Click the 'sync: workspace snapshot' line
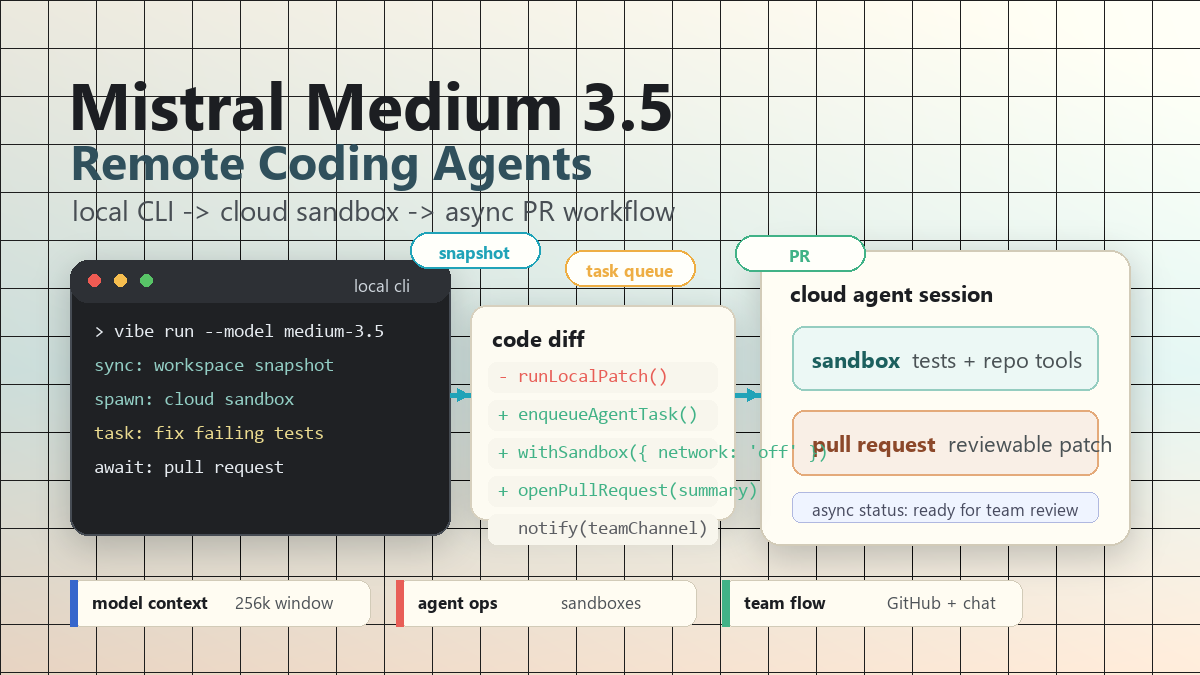This screenshot has width=1200, height=675. tap(214, 365)
